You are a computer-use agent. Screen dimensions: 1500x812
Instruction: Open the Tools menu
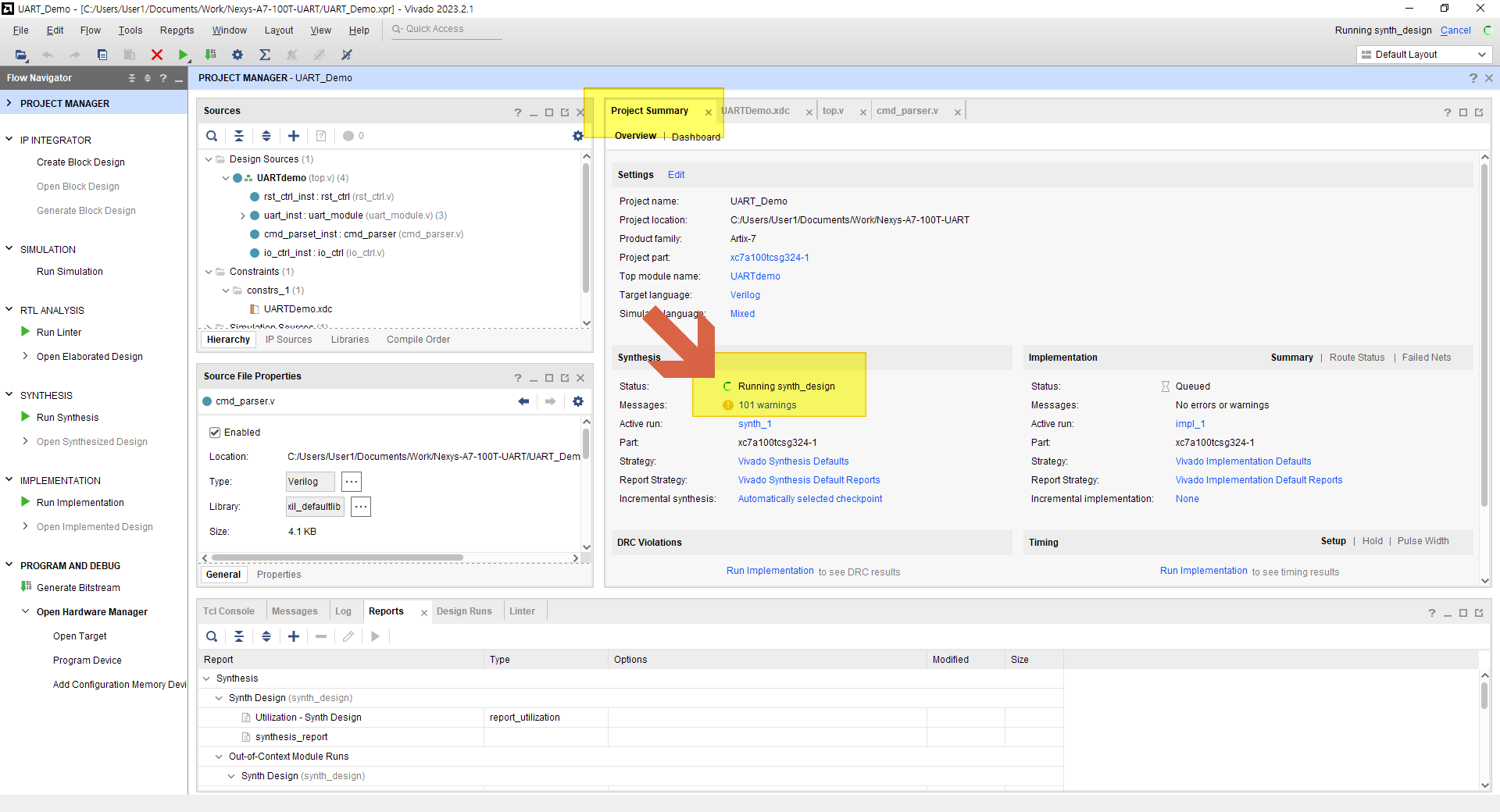(130, 30)
